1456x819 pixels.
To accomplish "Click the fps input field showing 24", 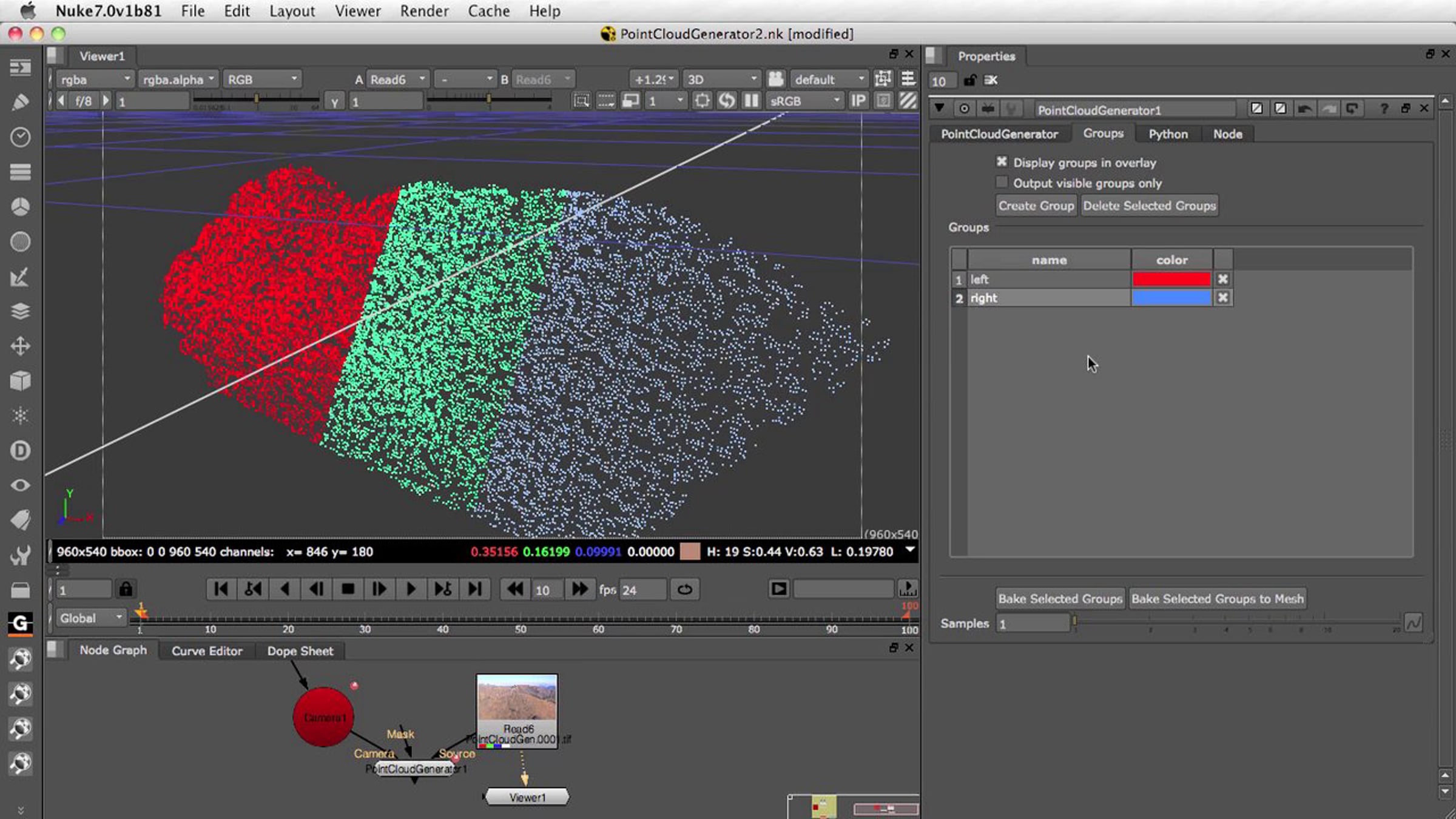I will (642, 590).
